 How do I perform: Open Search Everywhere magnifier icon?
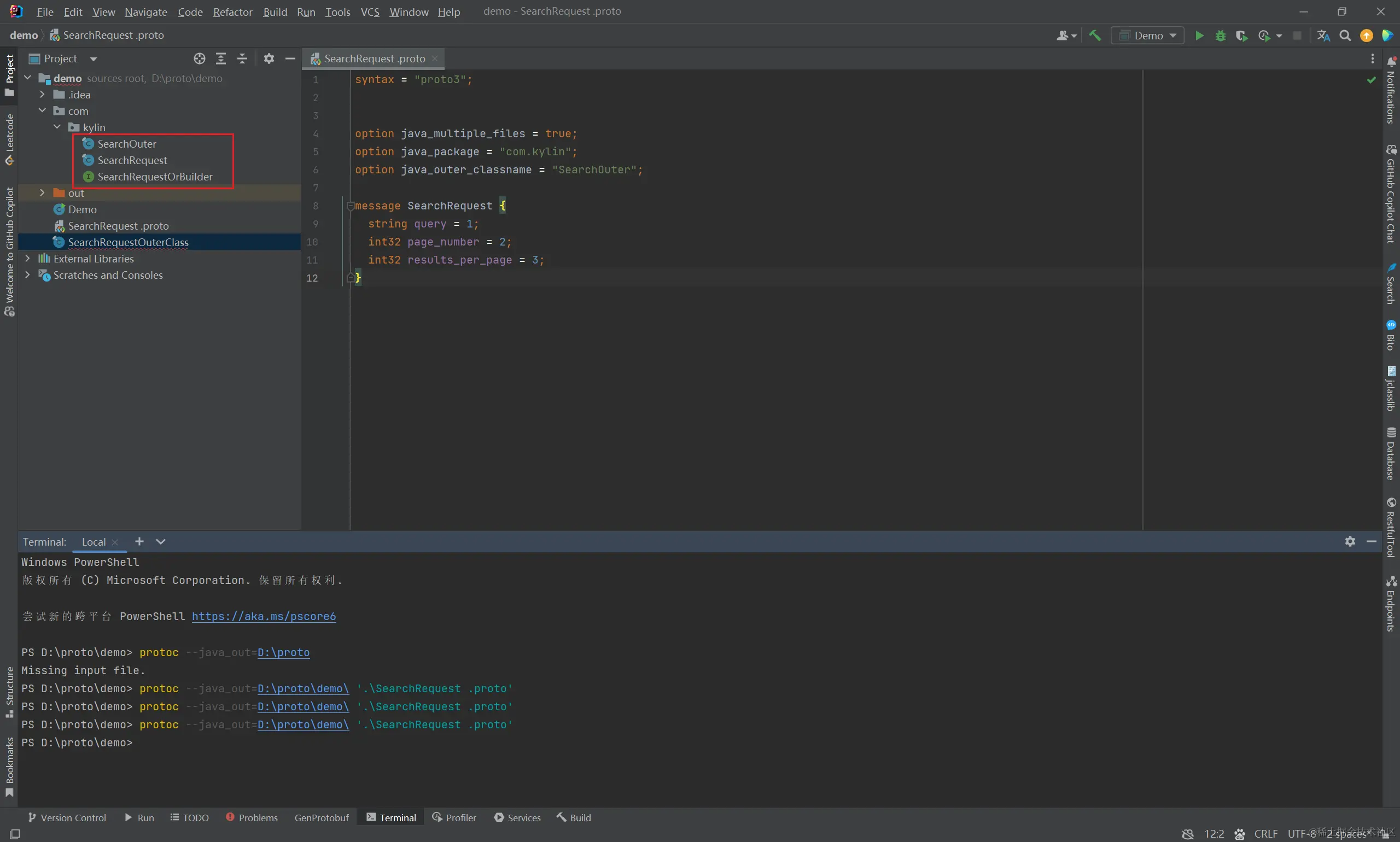1344,35
